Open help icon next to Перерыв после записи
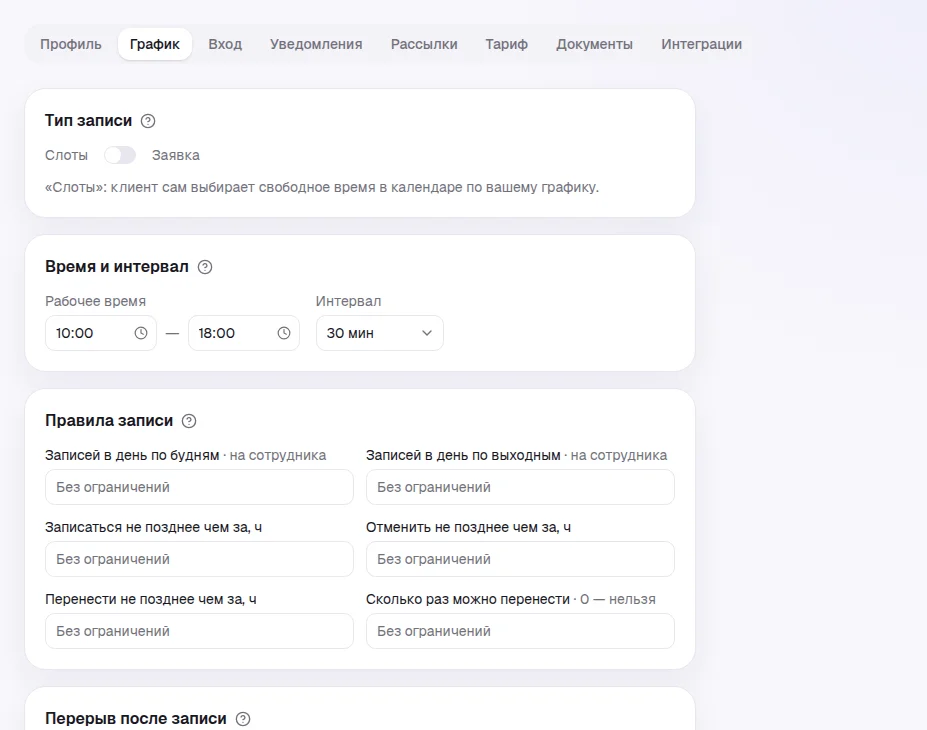 tap(243, 719)
